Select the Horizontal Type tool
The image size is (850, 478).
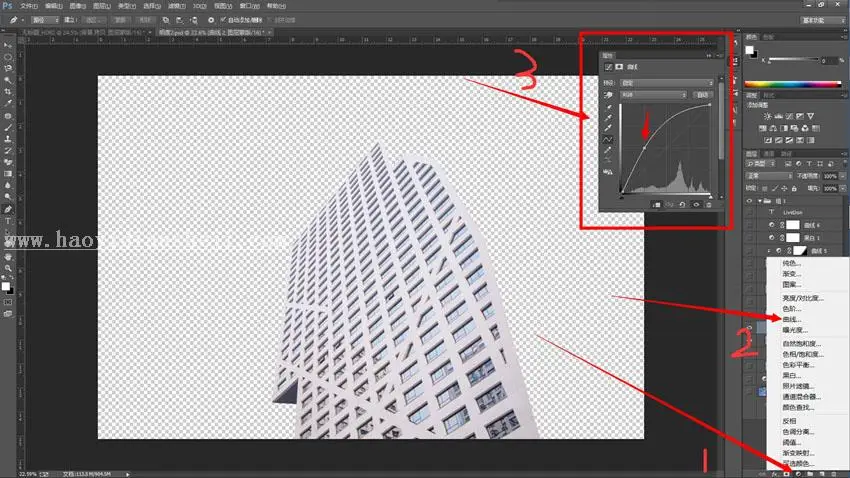point(8,221)
